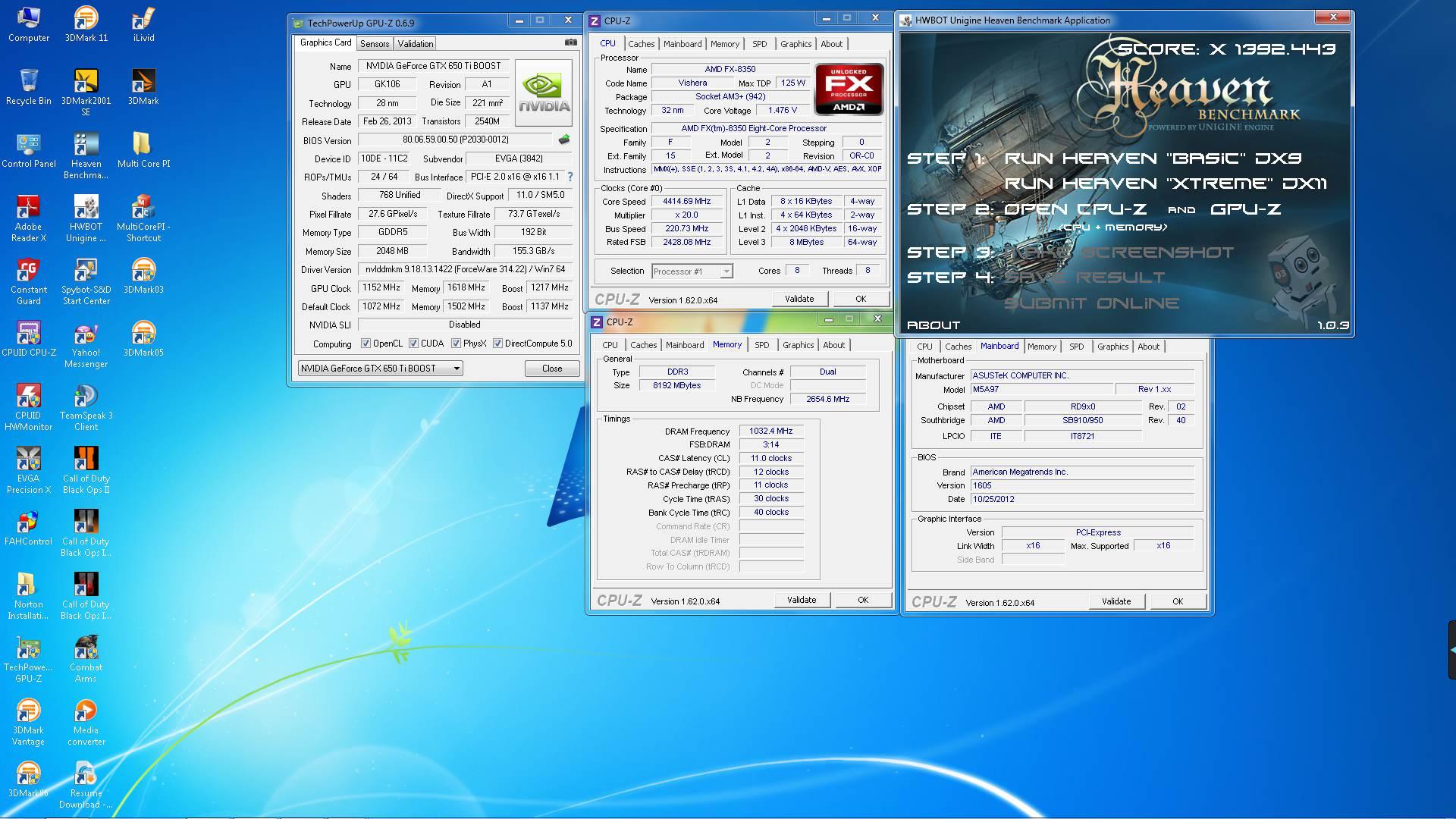Click the "ASUSTeK COMPUTER INC." manufacturer value
Viewport: 1456px width, 819px height.
(x=1082, y=375)
